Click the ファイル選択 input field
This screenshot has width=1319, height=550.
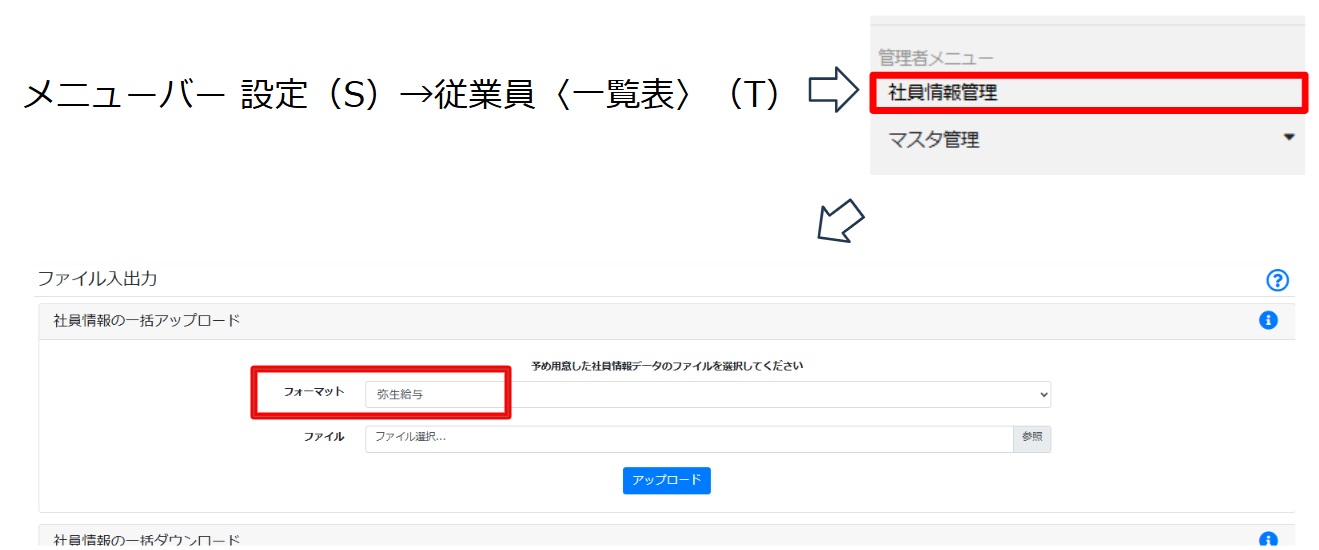689,437
